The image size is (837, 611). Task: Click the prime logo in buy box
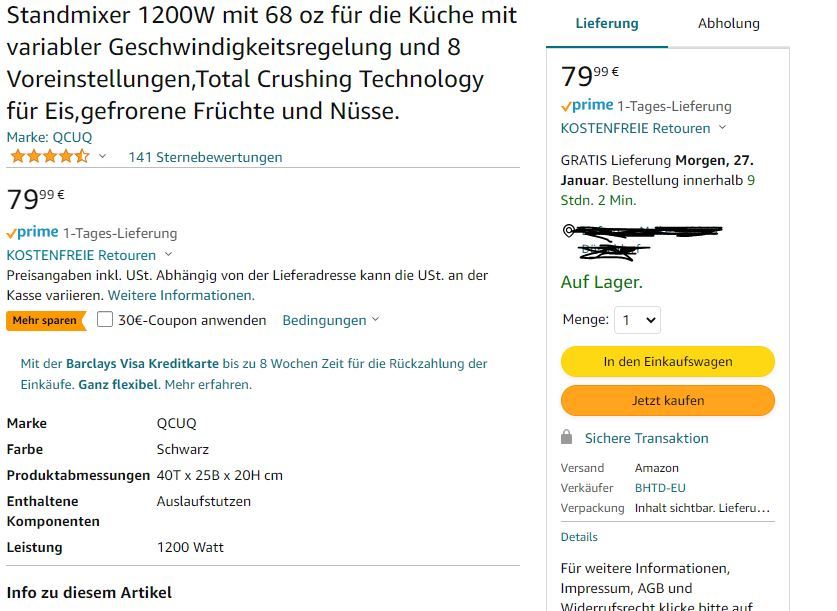pos(587,106)
